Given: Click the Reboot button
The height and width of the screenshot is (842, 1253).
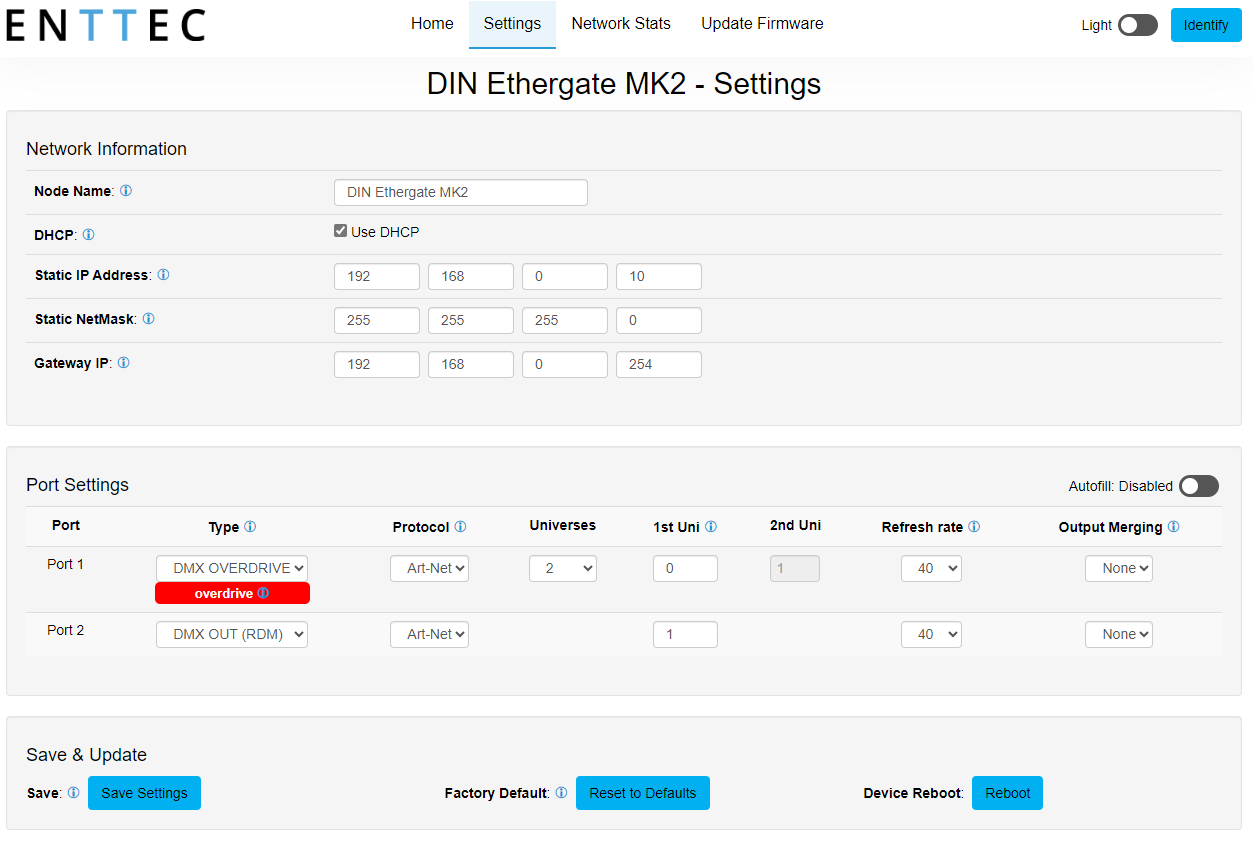Looking at the screenshot, I should (x=1007, y=793).
